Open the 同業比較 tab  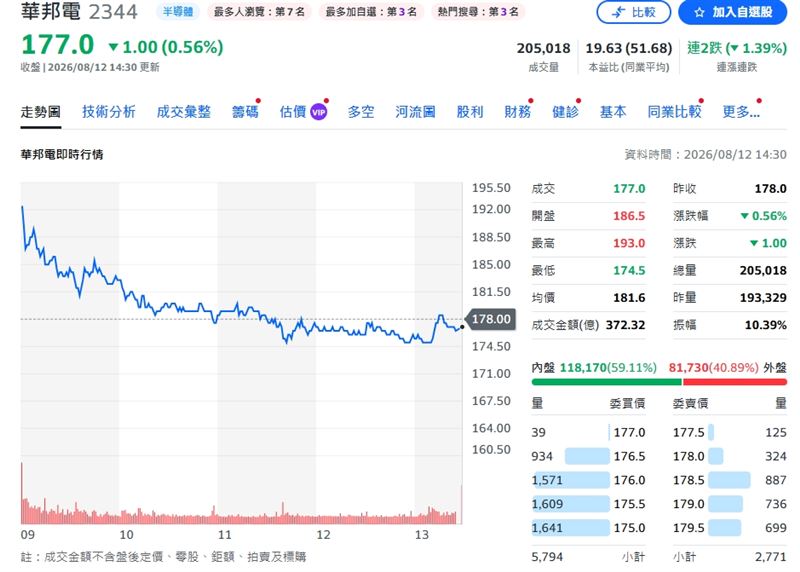pyautogui.click(x=674, y=112)
